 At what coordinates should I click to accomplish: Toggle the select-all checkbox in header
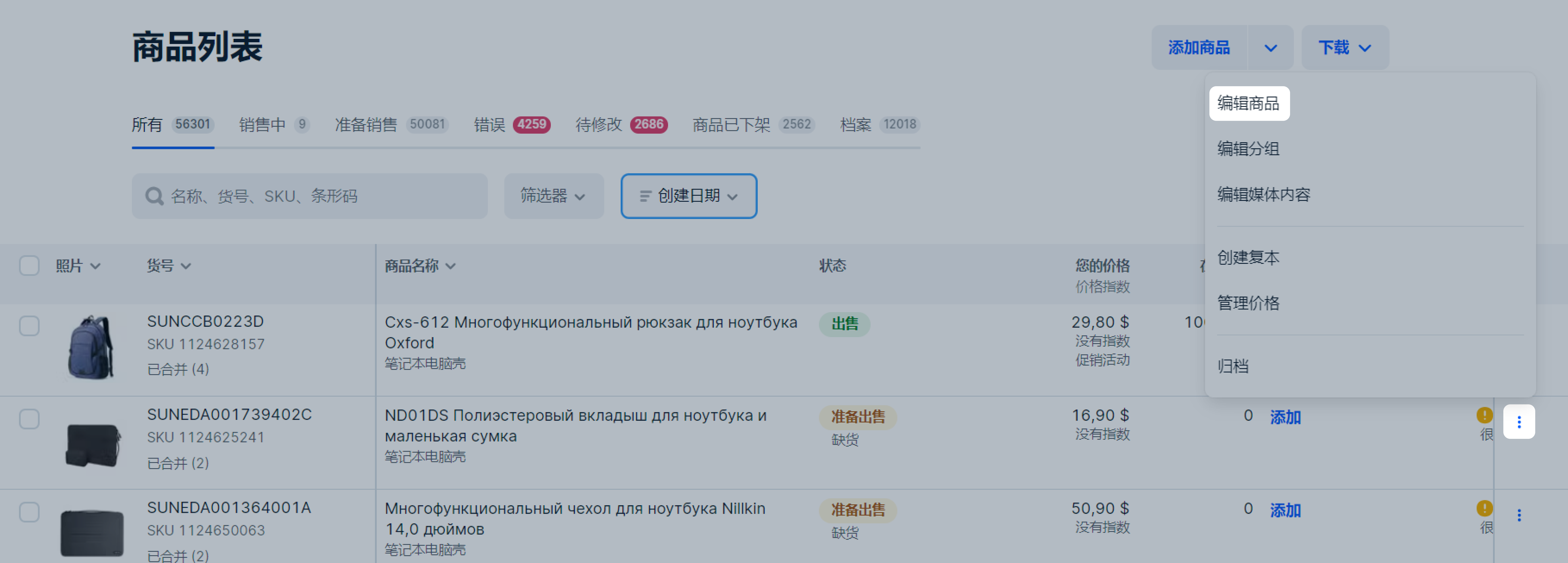tap(29, 266)
